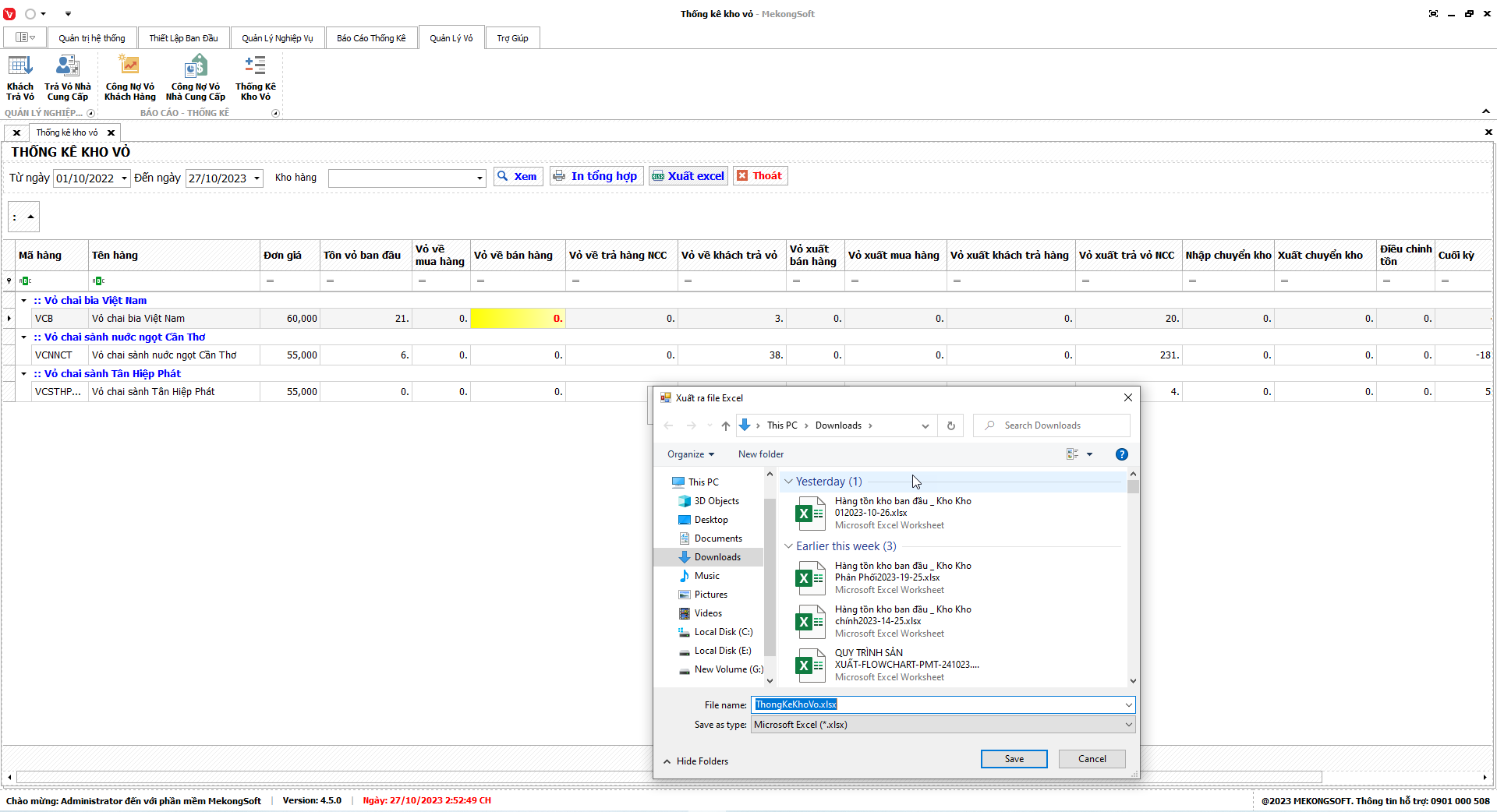The height and width of the screenshot is (812, 1497).
Task: Collapse the Vỏ chai bia Việt Nam group
Action: click(24, 301)
